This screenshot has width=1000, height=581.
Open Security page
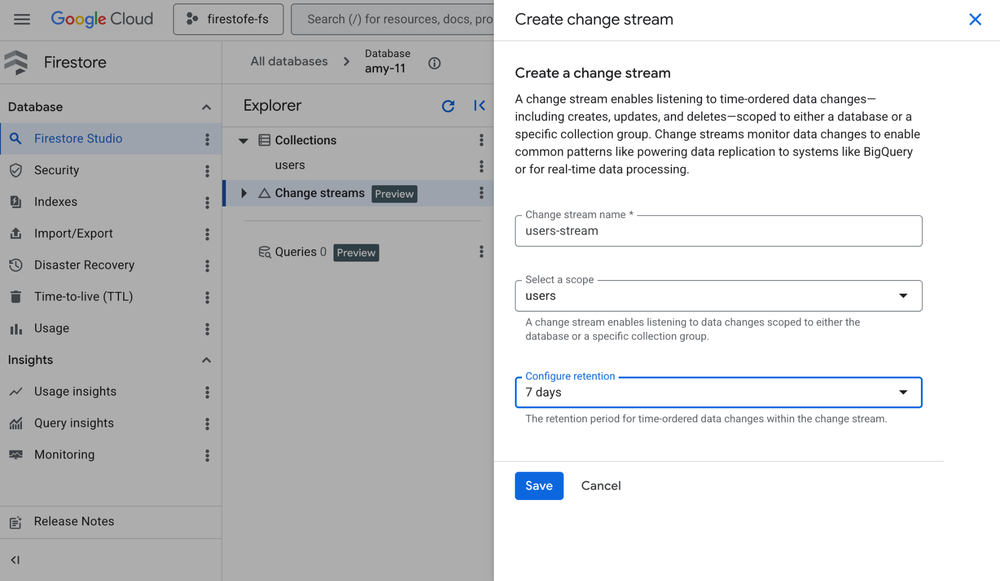click(57, 170)
